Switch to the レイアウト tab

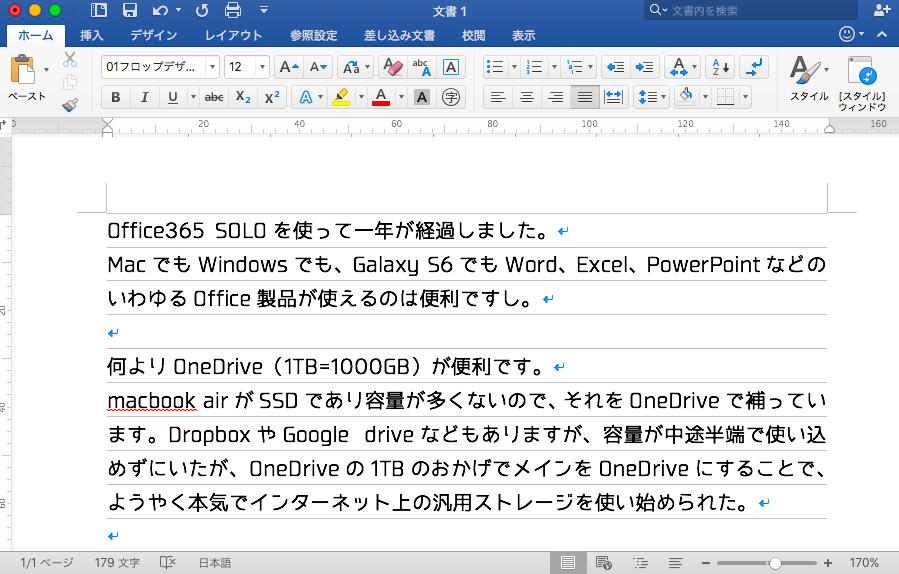click(233, 36)
